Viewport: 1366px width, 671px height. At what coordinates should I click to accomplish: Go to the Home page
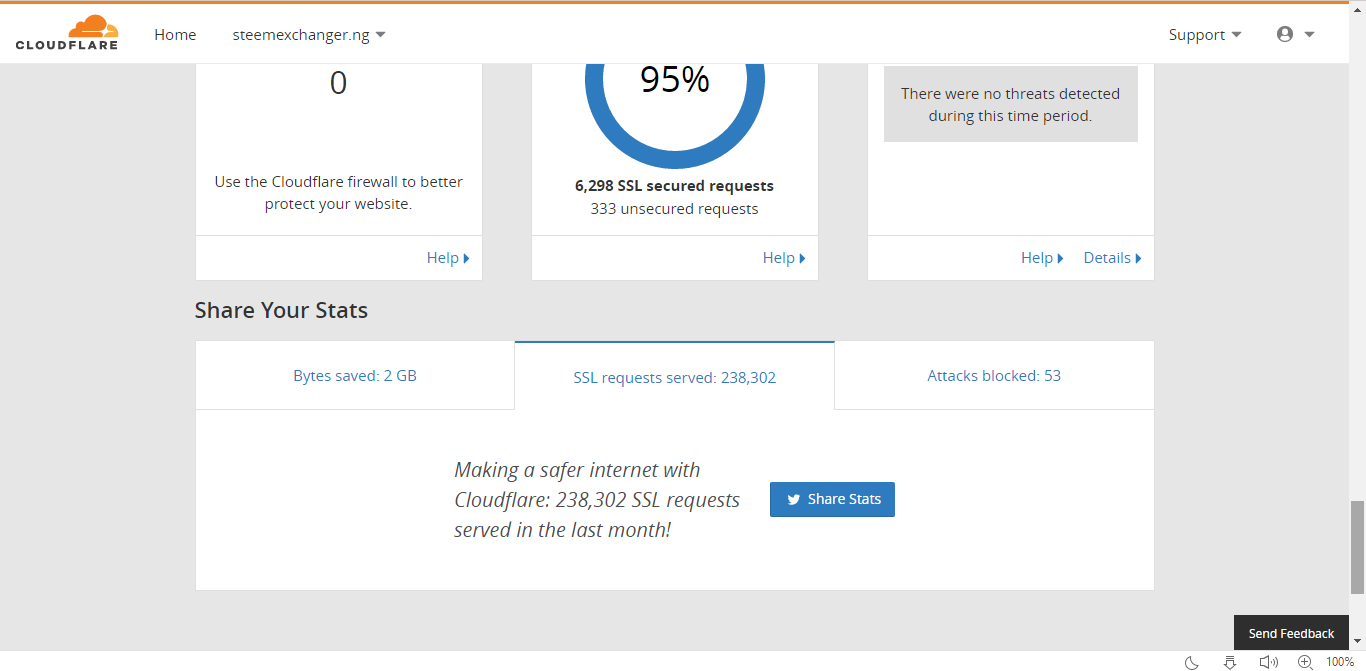pyautogui.click(x=175, y=35)
